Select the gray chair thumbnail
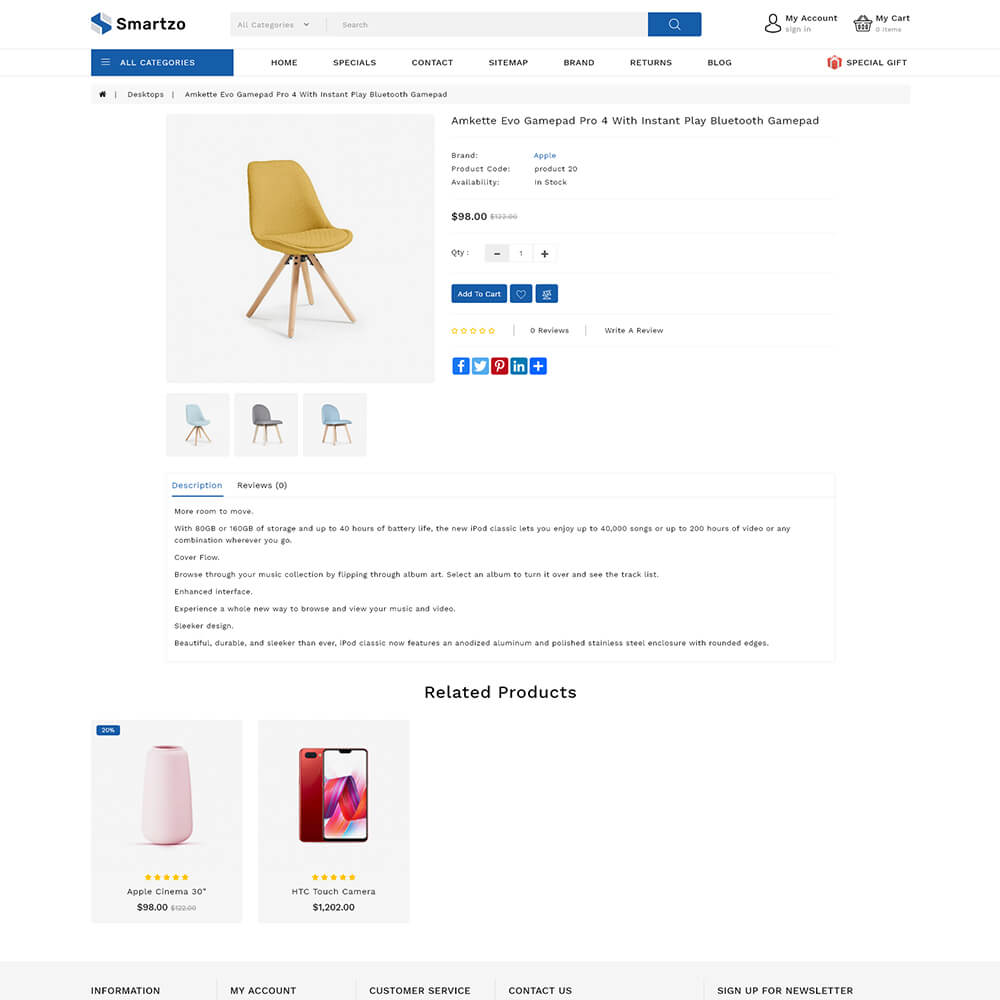The height and width of the screenshot is (1000, 1000). pyautogui.click(x=266, y=425)
